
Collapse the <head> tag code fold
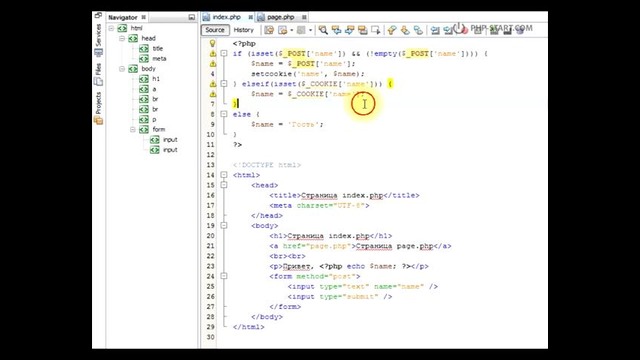224,185
